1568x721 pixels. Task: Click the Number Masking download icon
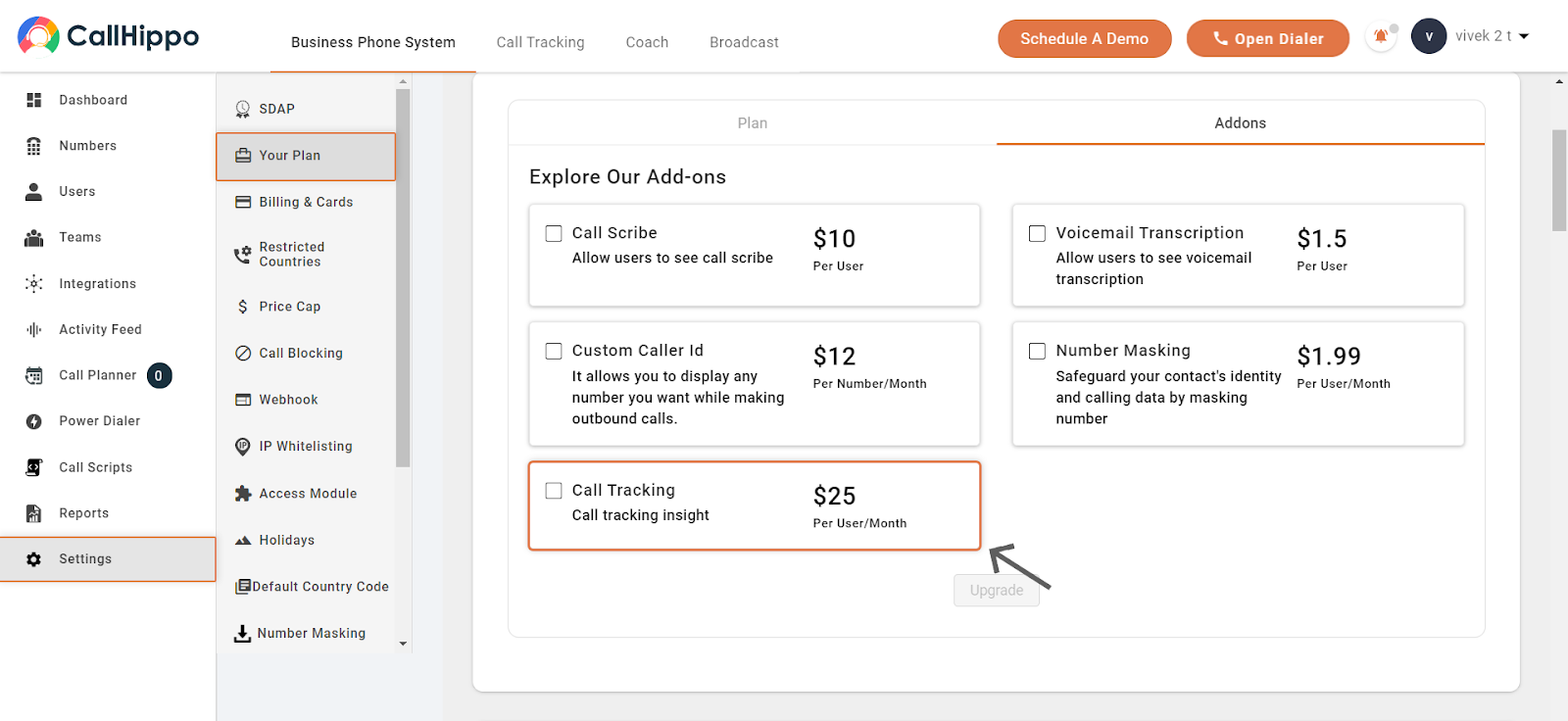point(242,634)
